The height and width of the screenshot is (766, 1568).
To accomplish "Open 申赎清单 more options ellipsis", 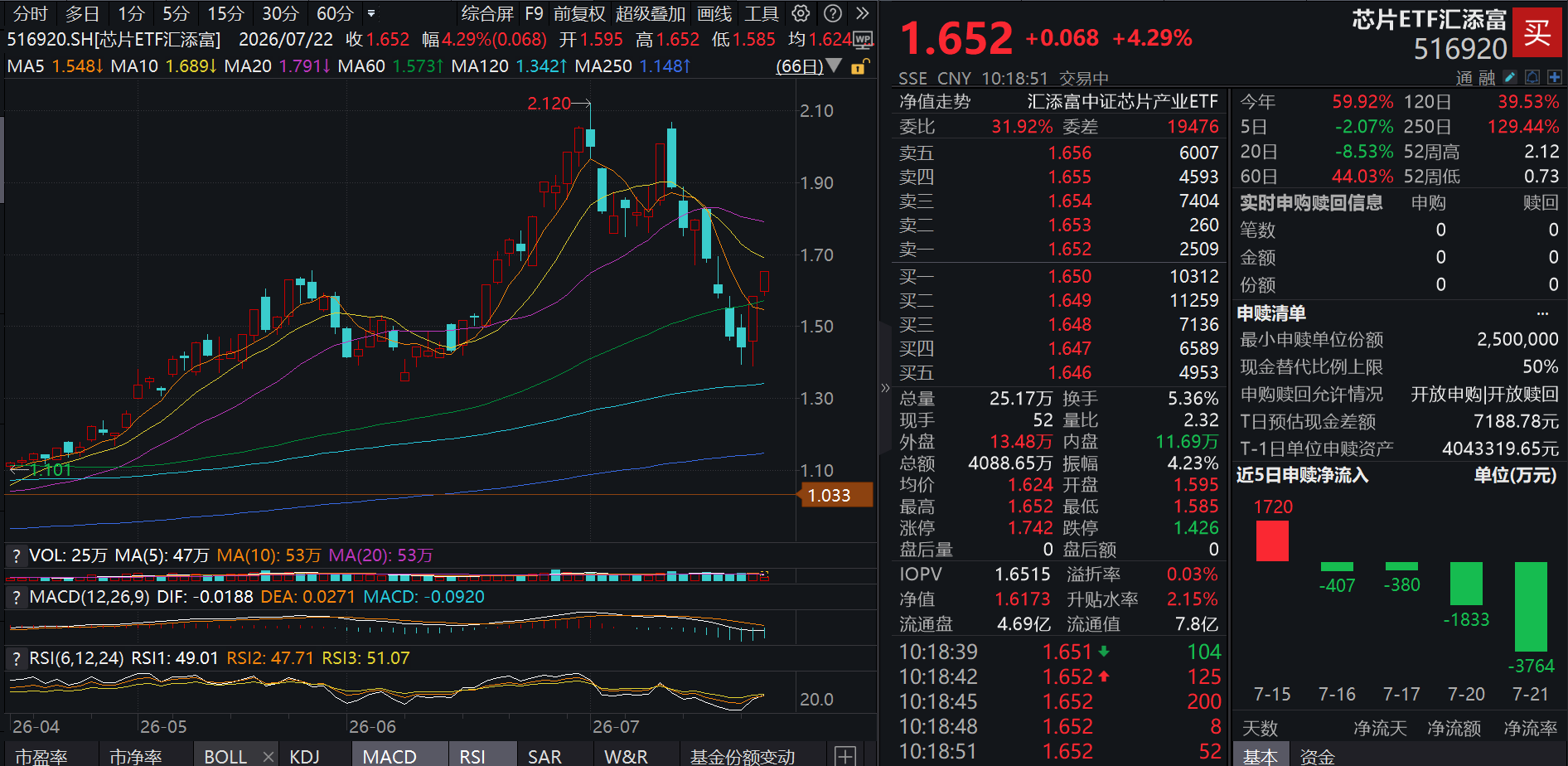I will tap(1542, 313).
